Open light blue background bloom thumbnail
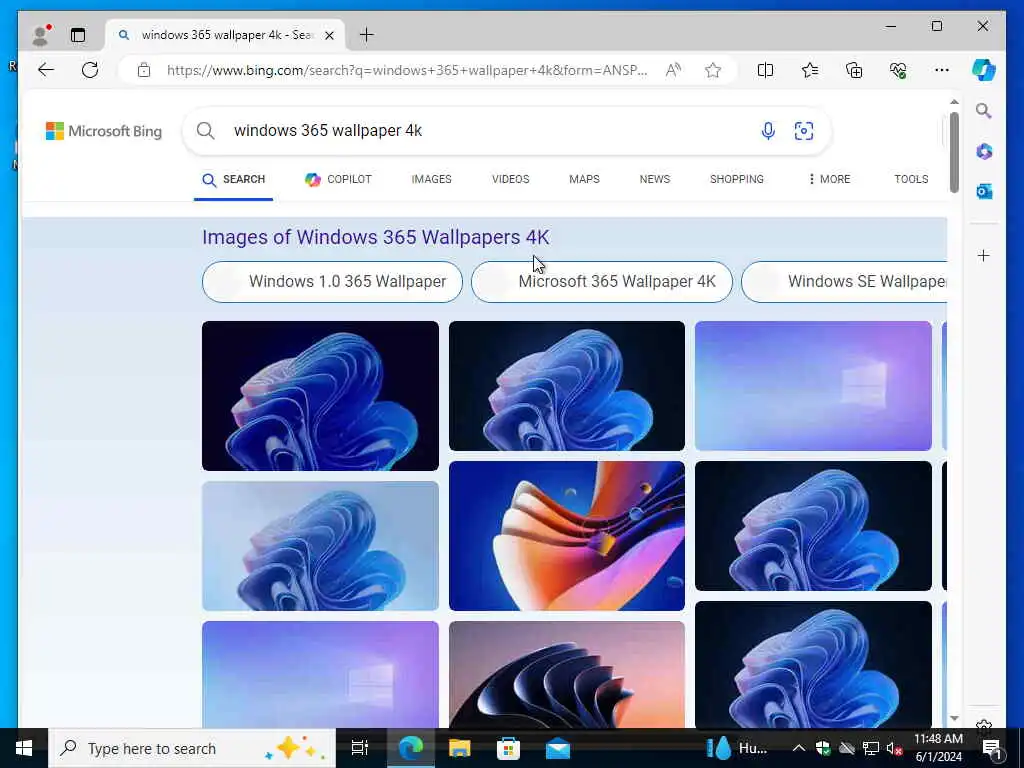The height and width of the screenshot is (768, 1024). click(320, 546)
